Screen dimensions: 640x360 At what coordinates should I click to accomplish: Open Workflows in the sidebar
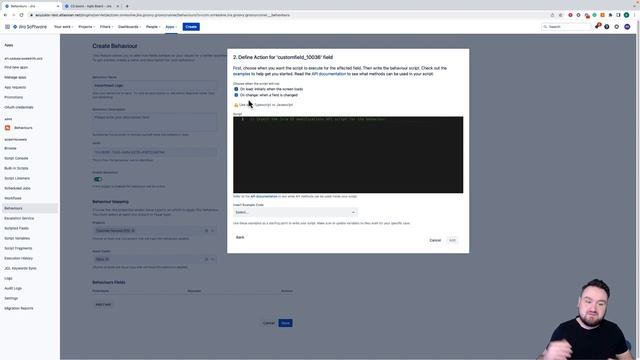[x=13, y=198]
